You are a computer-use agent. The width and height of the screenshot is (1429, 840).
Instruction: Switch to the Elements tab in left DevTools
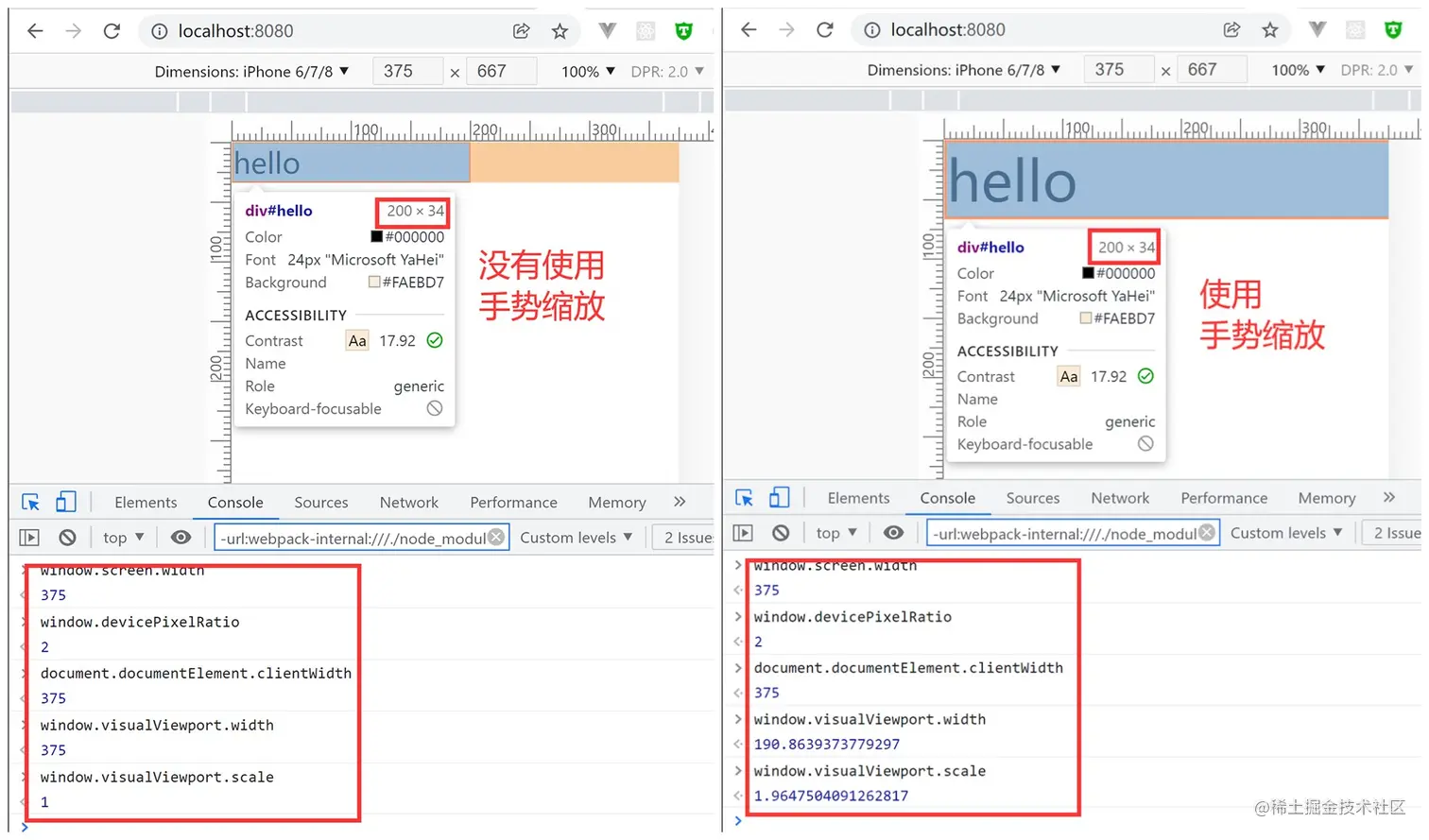[x=146, y=503]
